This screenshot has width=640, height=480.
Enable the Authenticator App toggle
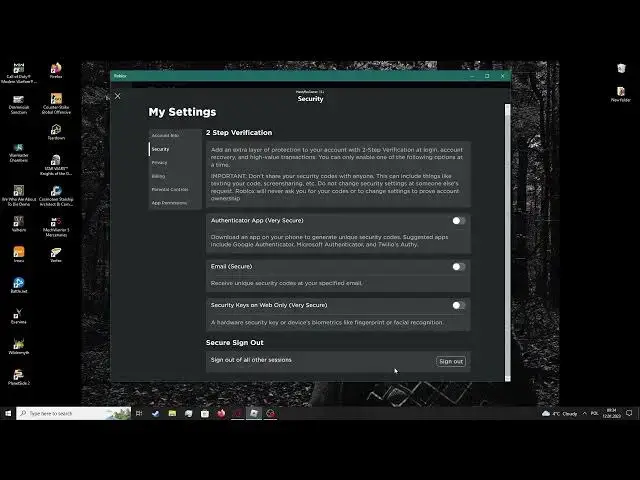tap(458, 220)
